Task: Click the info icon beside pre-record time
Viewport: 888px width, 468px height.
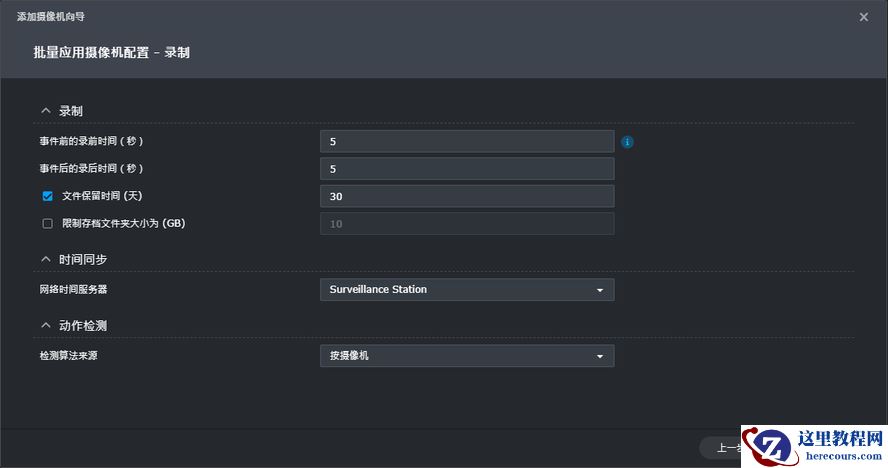Action: tap(627, 142)
